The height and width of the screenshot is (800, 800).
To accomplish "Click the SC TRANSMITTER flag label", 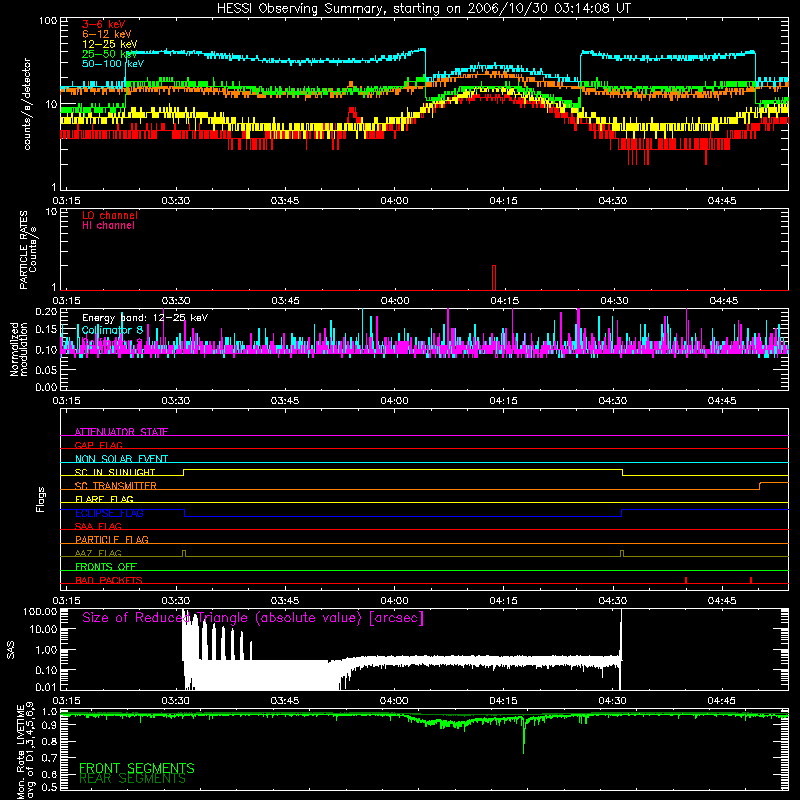I will [116, 486].
